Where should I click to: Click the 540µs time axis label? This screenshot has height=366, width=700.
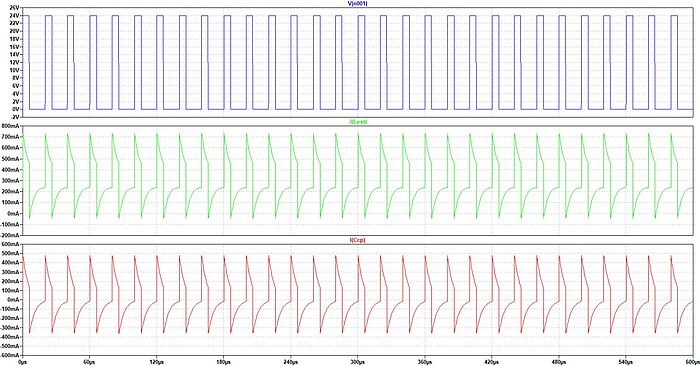(x=625, y=362)
